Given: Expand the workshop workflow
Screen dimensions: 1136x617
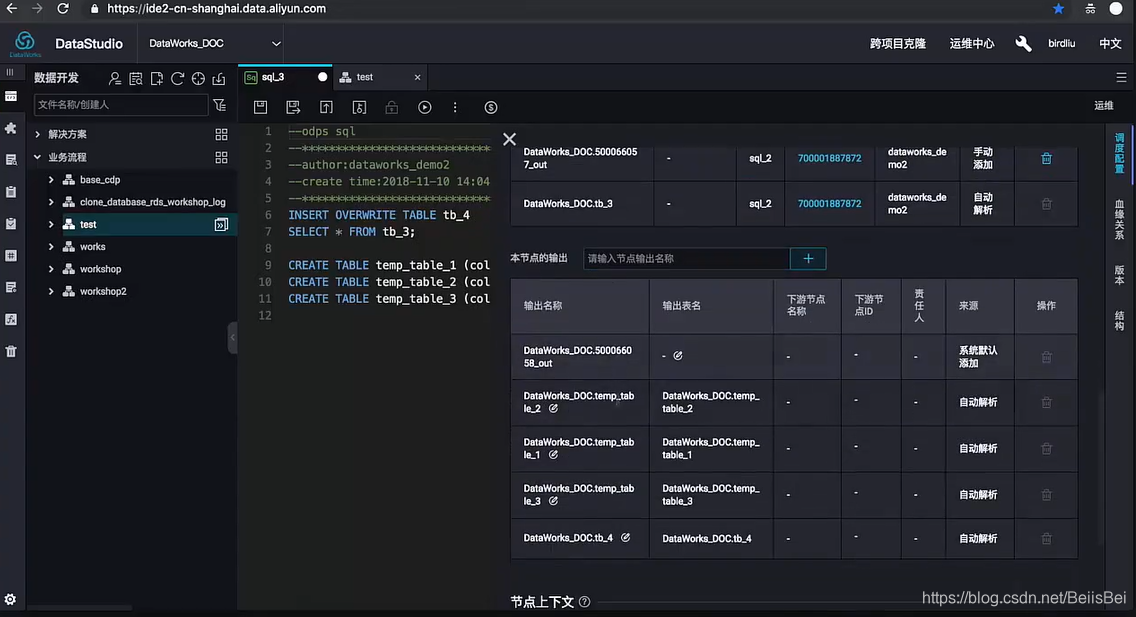Looking at the screenshot, I should click(x=51, y=269).
